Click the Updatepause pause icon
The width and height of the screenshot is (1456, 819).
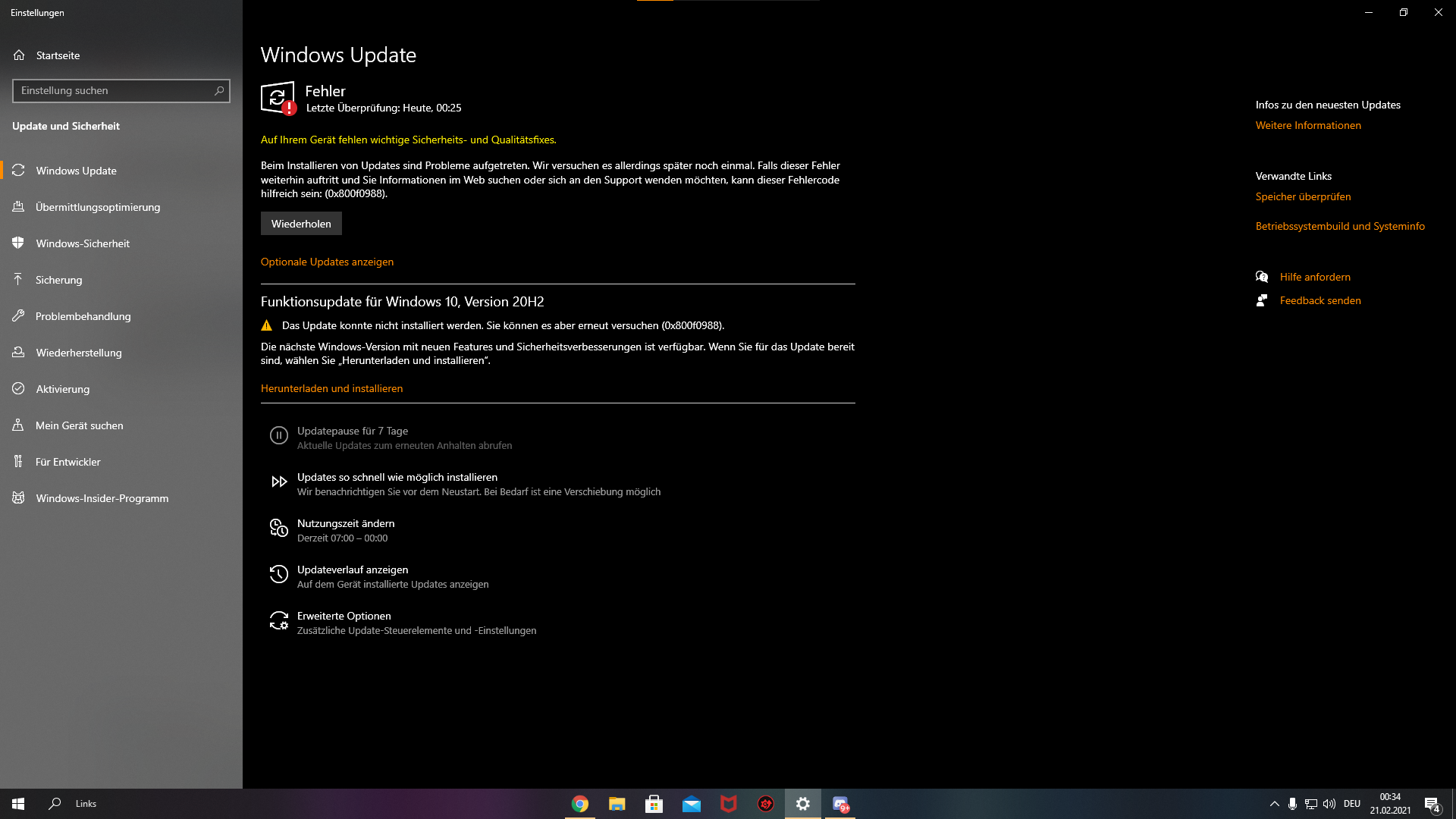click(x=279, y=435)
